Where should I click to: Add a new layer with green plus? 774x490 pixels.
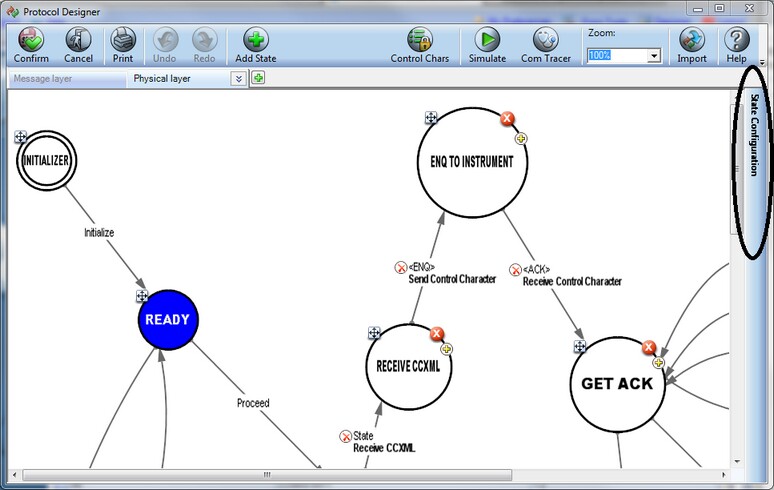coord(258,78)
